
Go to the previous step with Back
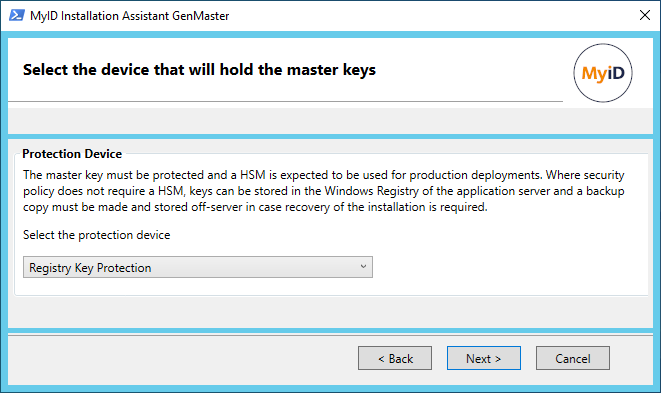[395, 358]
